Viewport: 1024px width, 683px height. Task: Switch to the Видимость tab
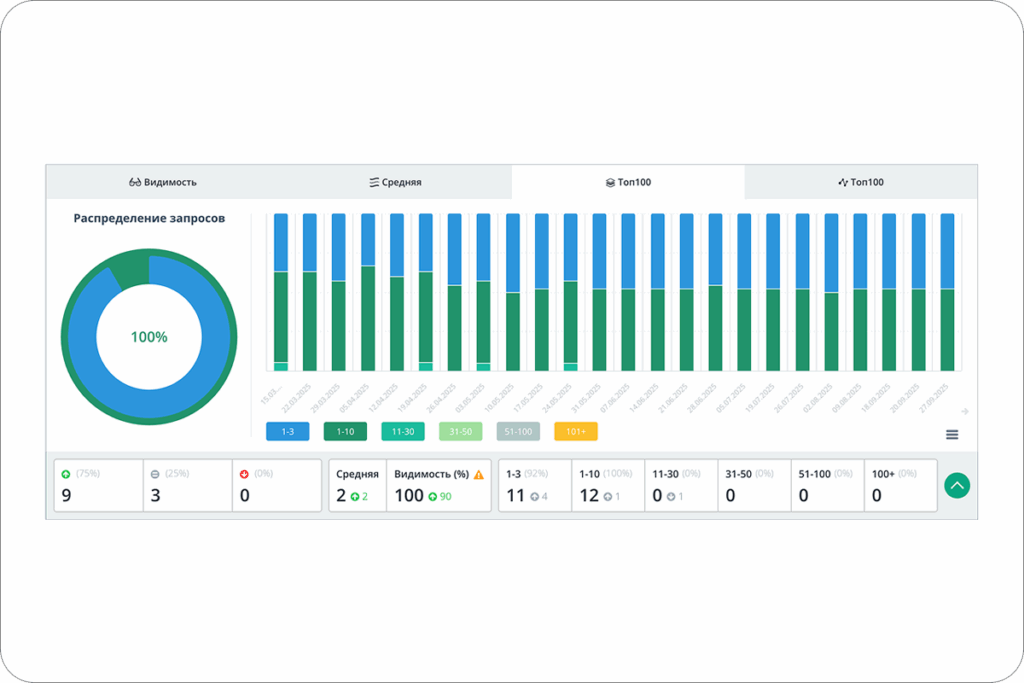163,182
